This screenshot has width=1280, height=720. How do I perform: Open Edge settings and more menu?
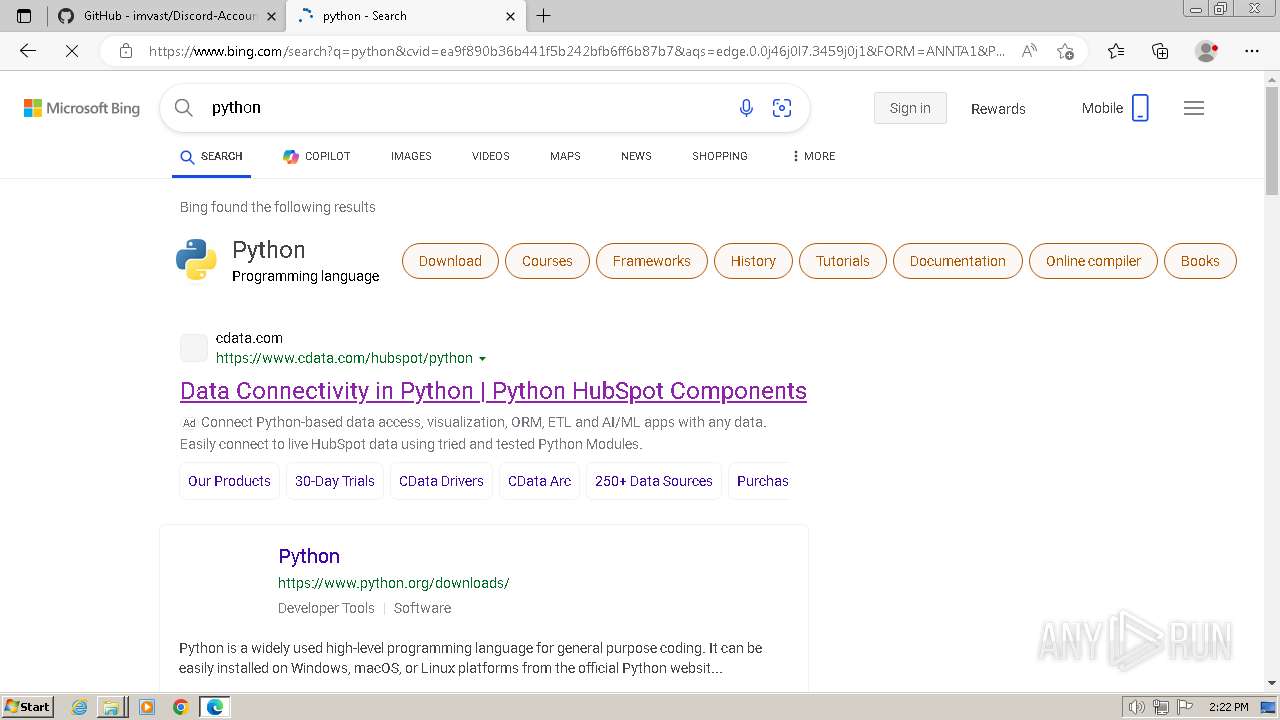tap(1251, 51)
